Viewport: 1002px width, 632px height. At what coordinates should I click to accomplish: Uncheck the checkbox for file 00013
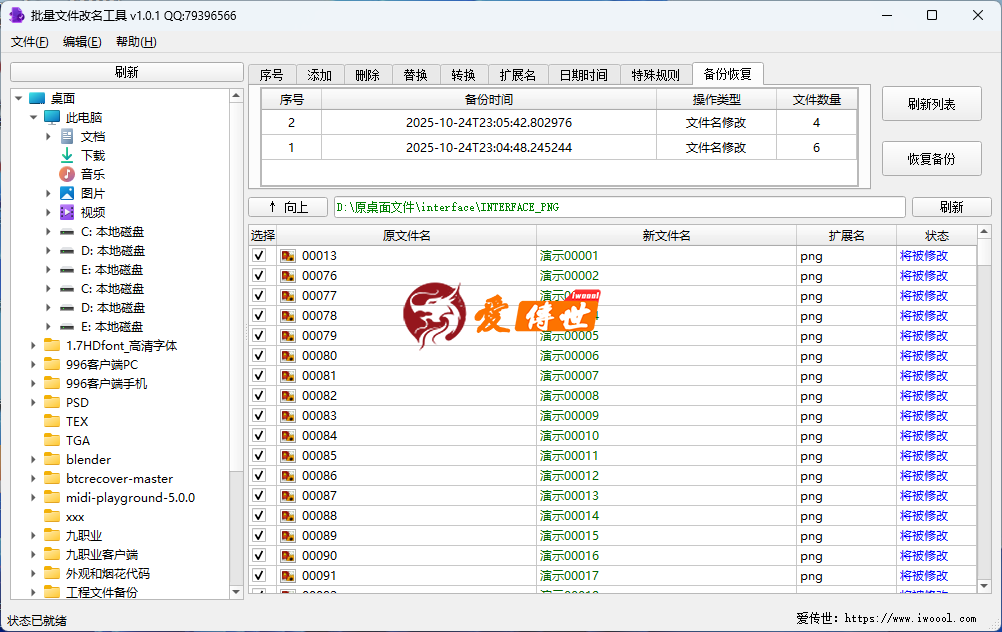coord(259,256)
